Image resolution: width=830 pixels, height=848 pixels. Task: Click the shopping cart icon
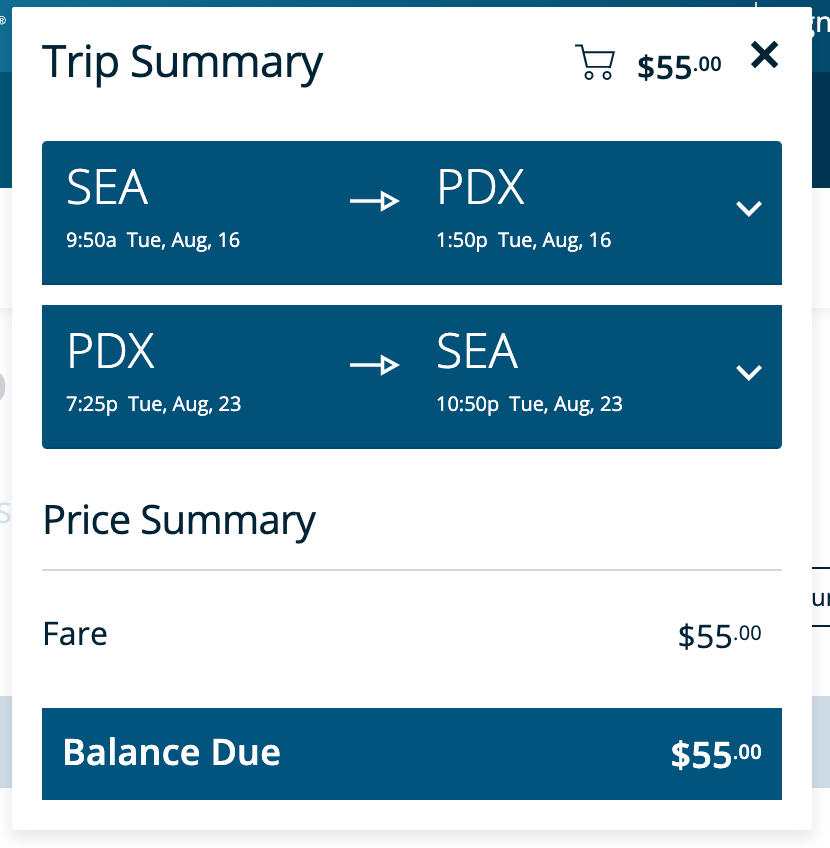click(594, 62)
